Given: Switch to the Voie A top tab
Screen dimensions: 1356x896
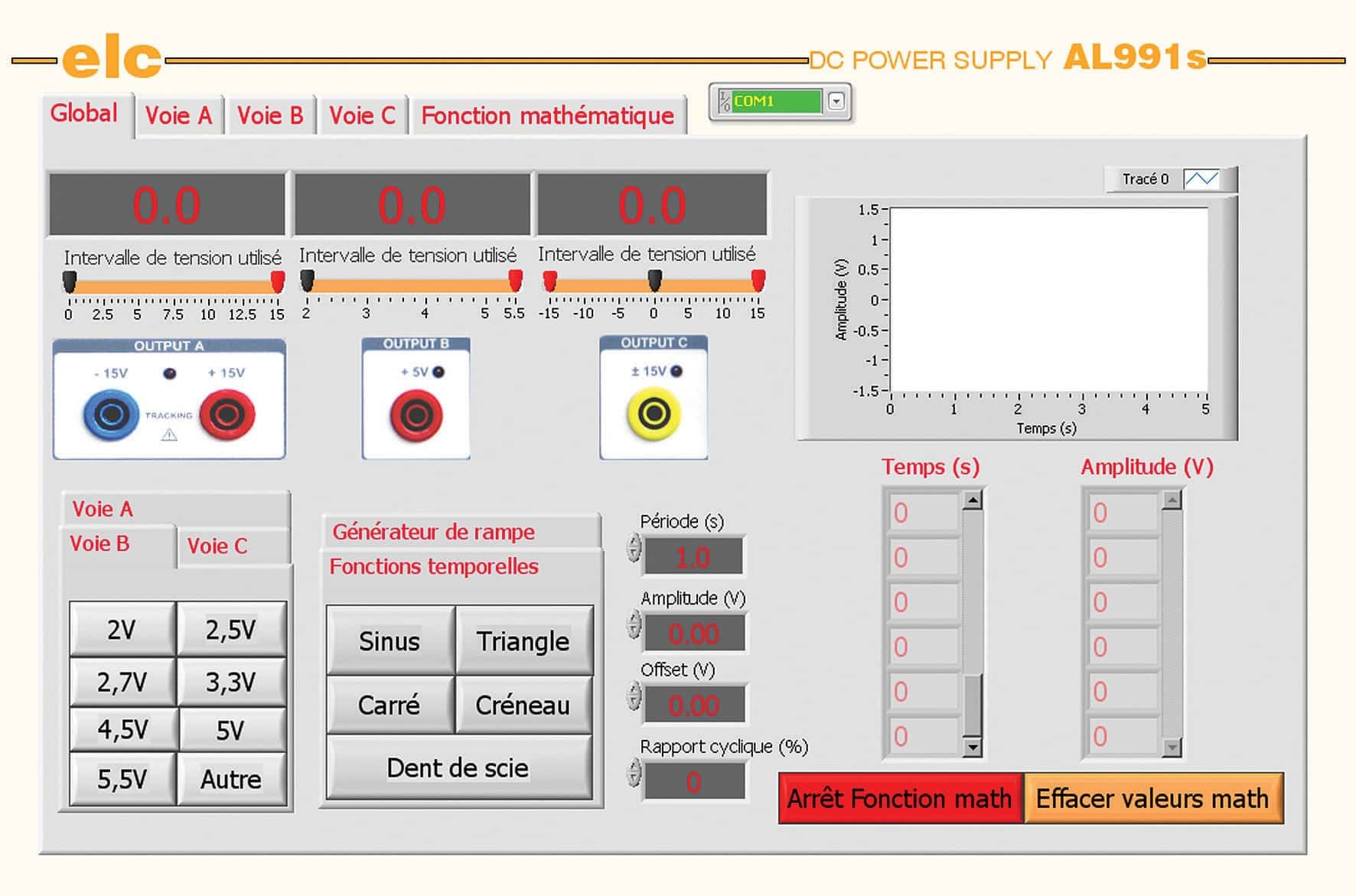Looking at the screenshot, I should click(x=178, y=116).
